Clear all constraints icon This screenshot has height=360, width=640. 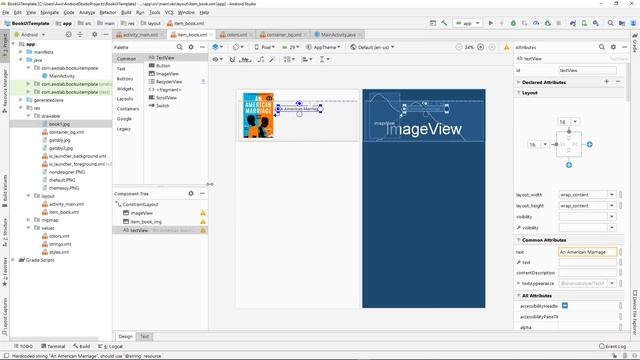(261, 59)
